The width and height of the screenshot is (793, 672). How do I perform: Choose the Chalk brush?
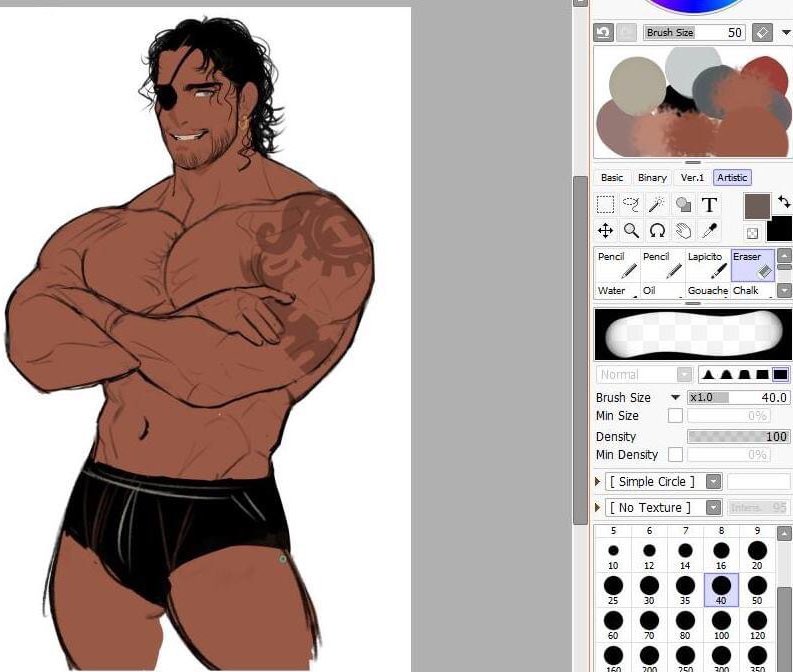(x=753, y=290)
